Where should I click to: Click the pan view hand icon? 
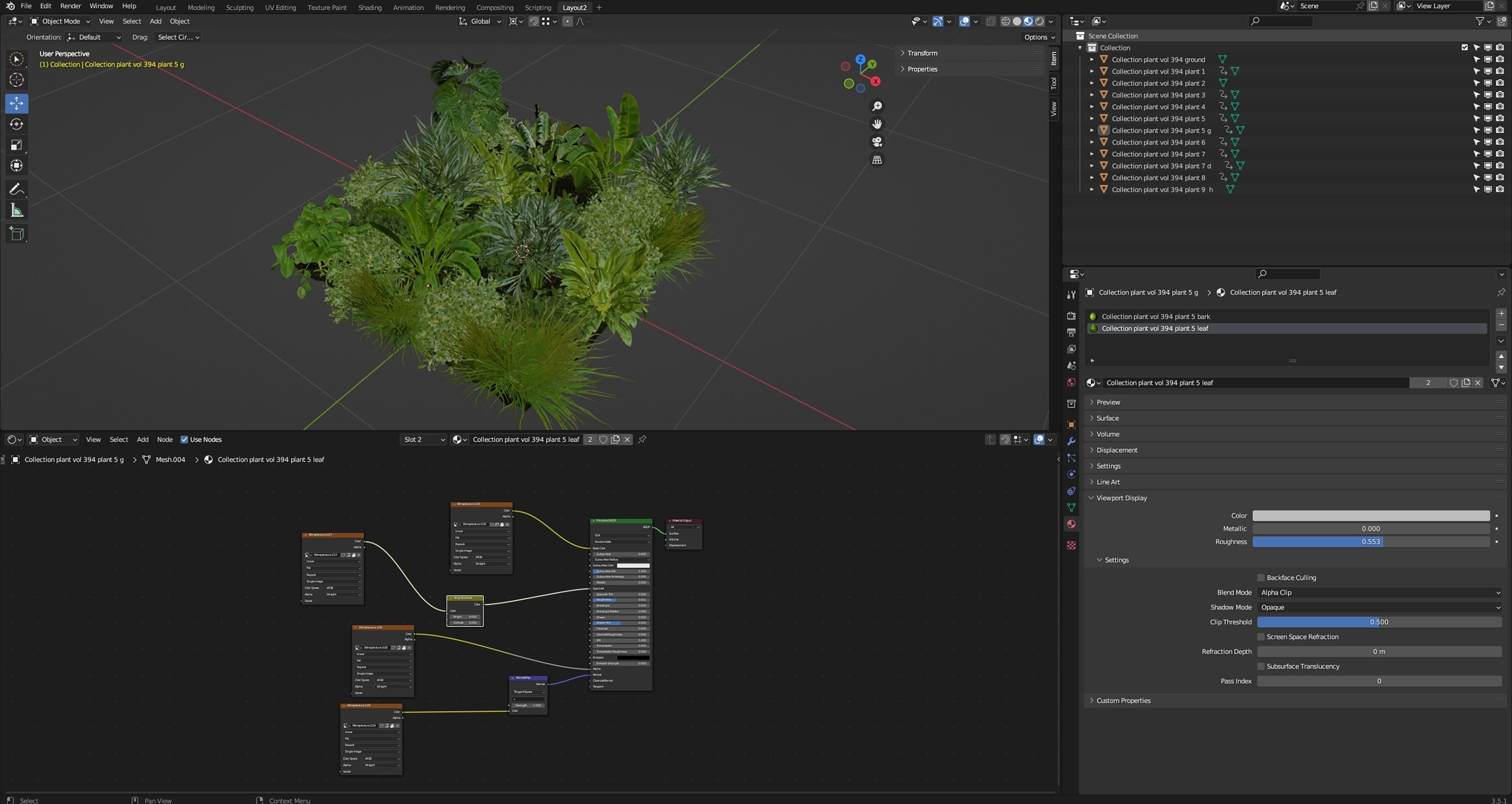pos(877,124)
